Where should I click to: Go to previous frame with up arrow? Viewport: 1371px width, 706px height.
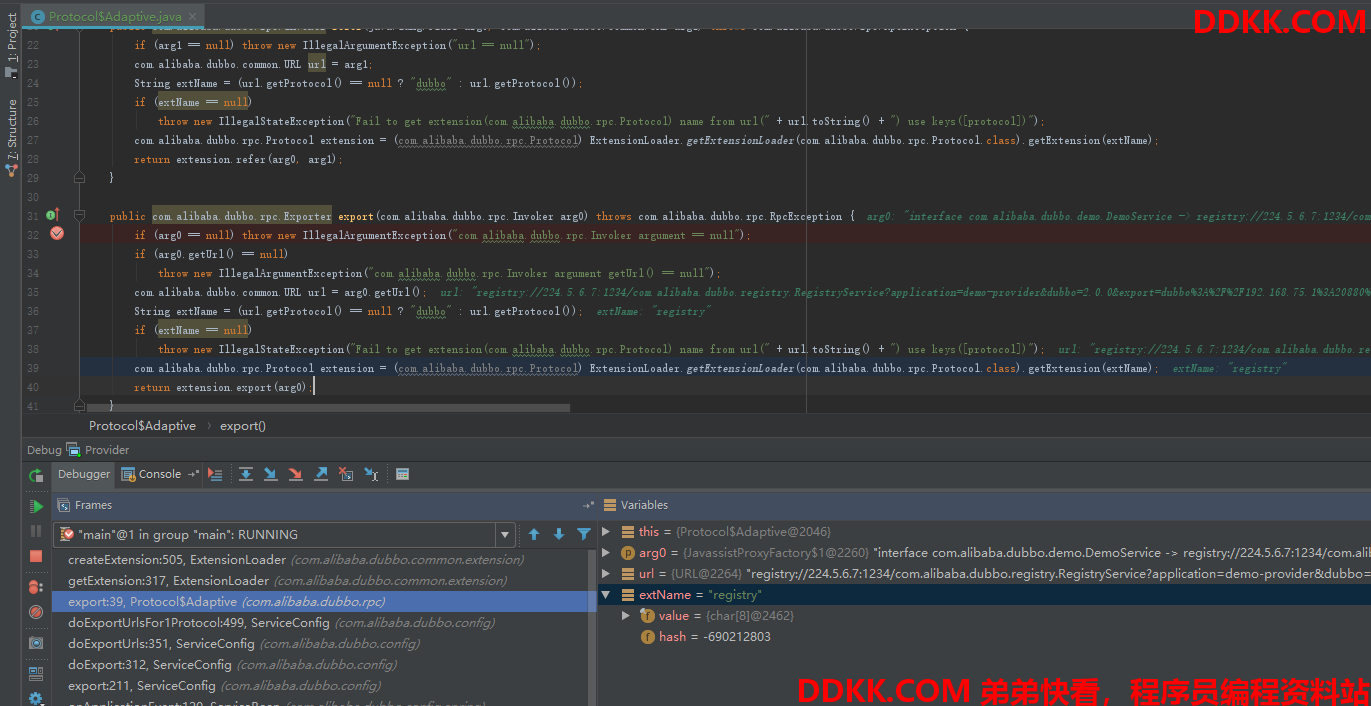534,534
